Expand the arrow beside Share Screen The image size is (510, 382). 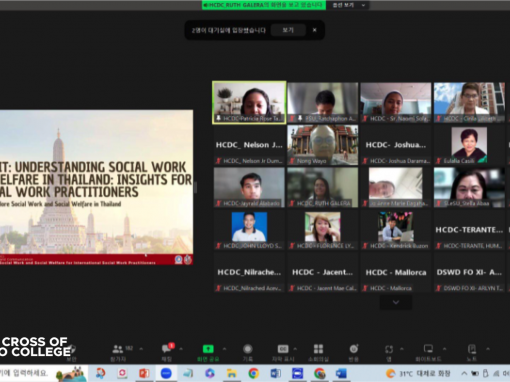(x=224, y=349)
